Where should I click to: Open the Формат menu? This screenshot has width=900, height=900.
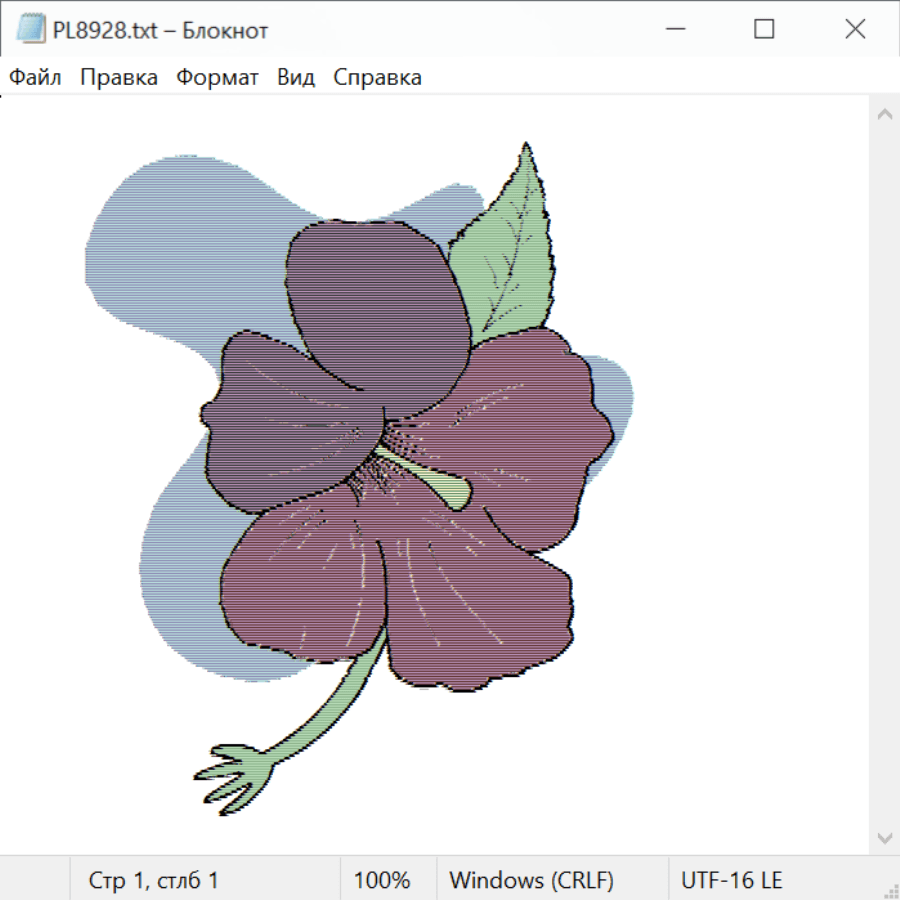click(217, 78)
